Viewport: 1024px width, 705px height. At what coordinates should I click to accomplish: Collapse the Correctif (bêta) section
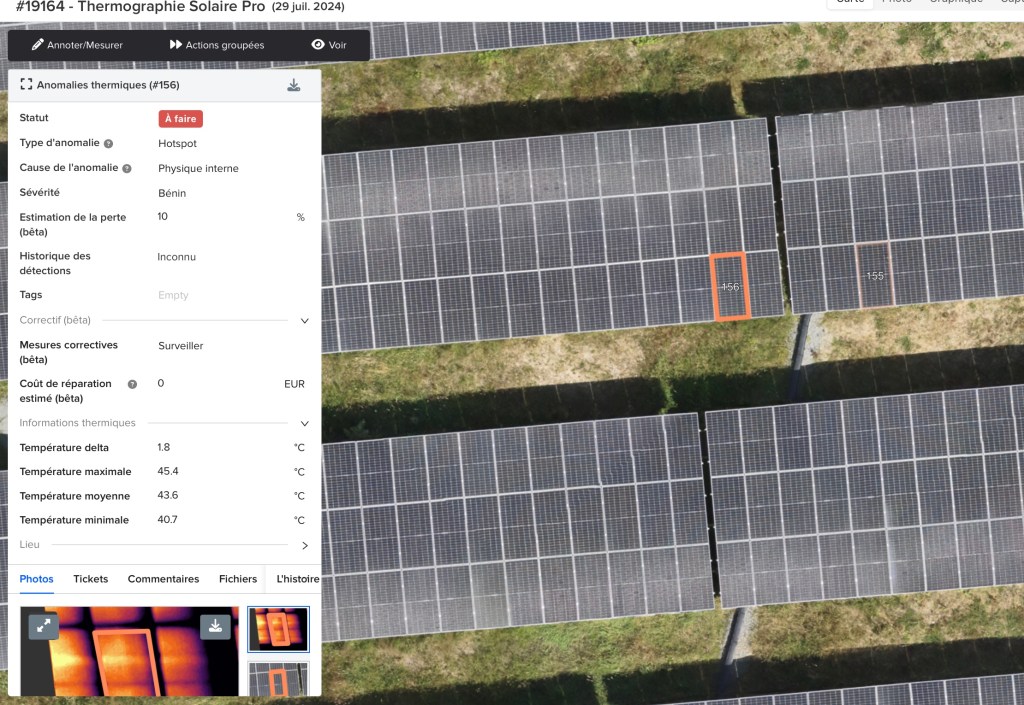click(x=305, y=321)
